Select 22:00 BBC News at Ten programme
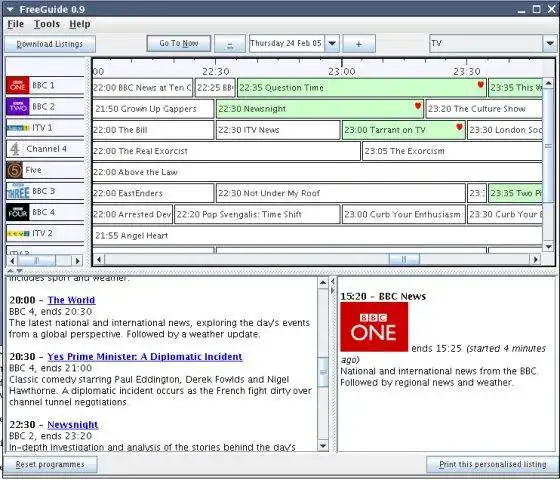The image size is (560, 480). coord(142,88)
